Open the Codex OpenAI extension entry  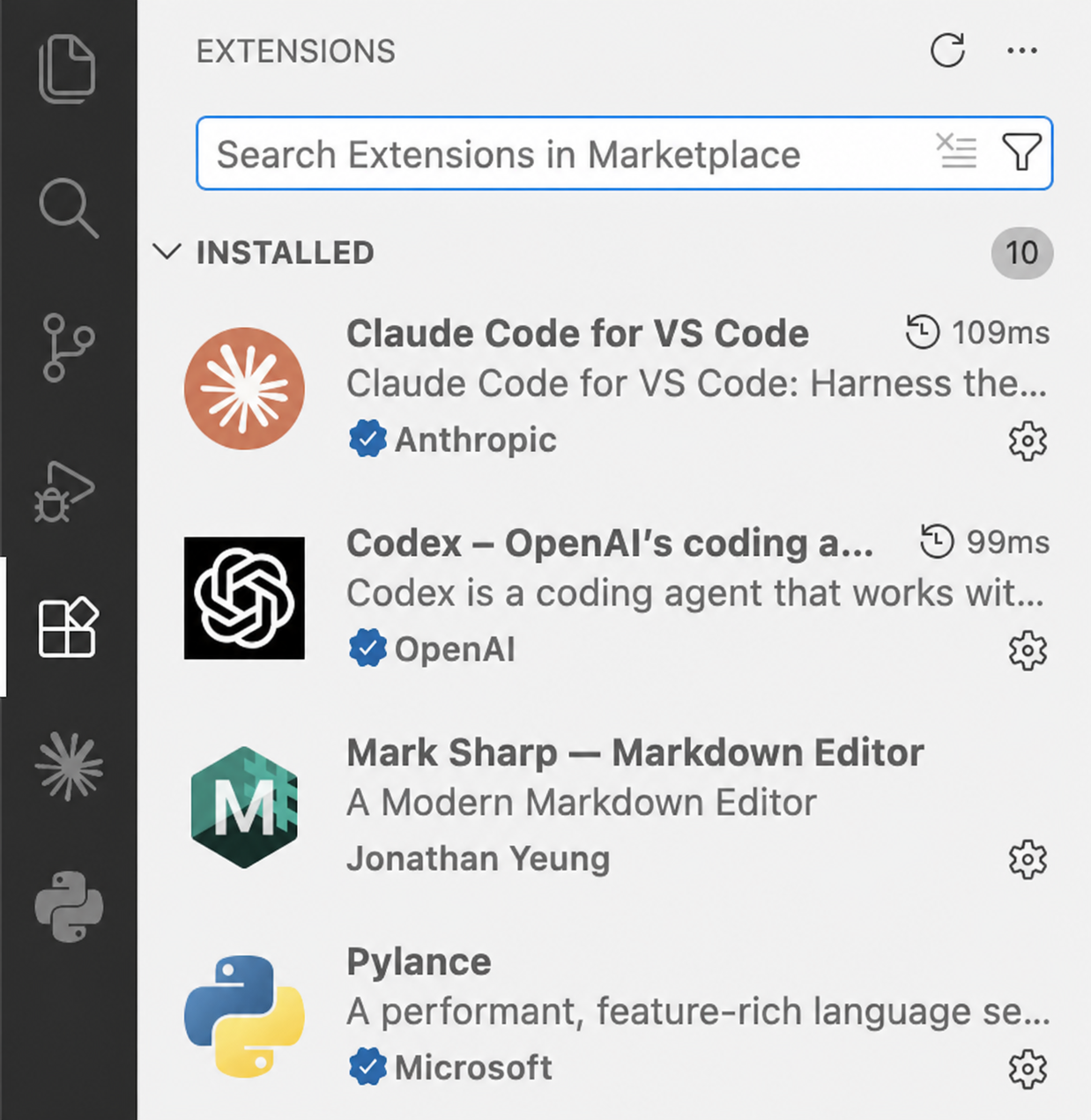click(x=615, y=597)
